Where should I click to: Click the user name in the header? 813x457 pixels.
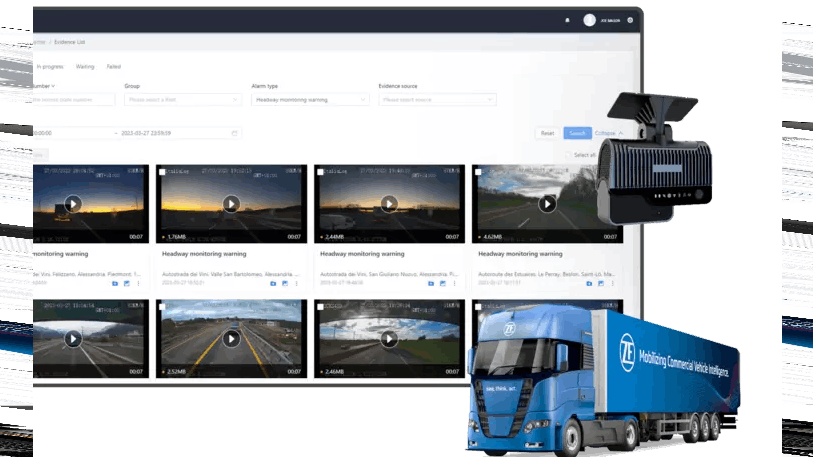click(610, 21)
